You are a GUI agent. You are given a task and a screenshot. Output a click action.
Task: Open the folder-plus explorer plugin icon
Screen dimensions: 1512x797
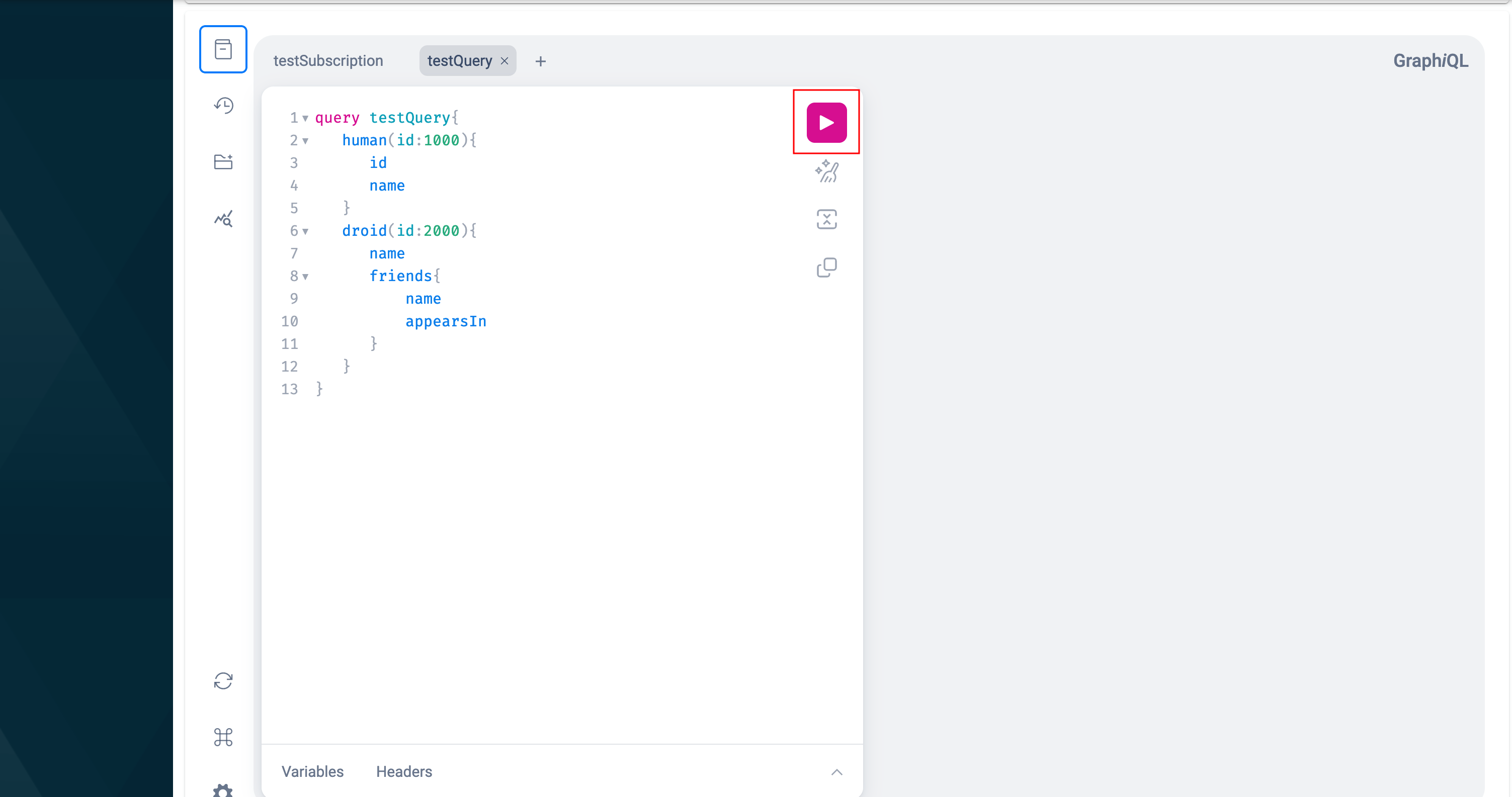pyautogui.click(x=223, y=162)
